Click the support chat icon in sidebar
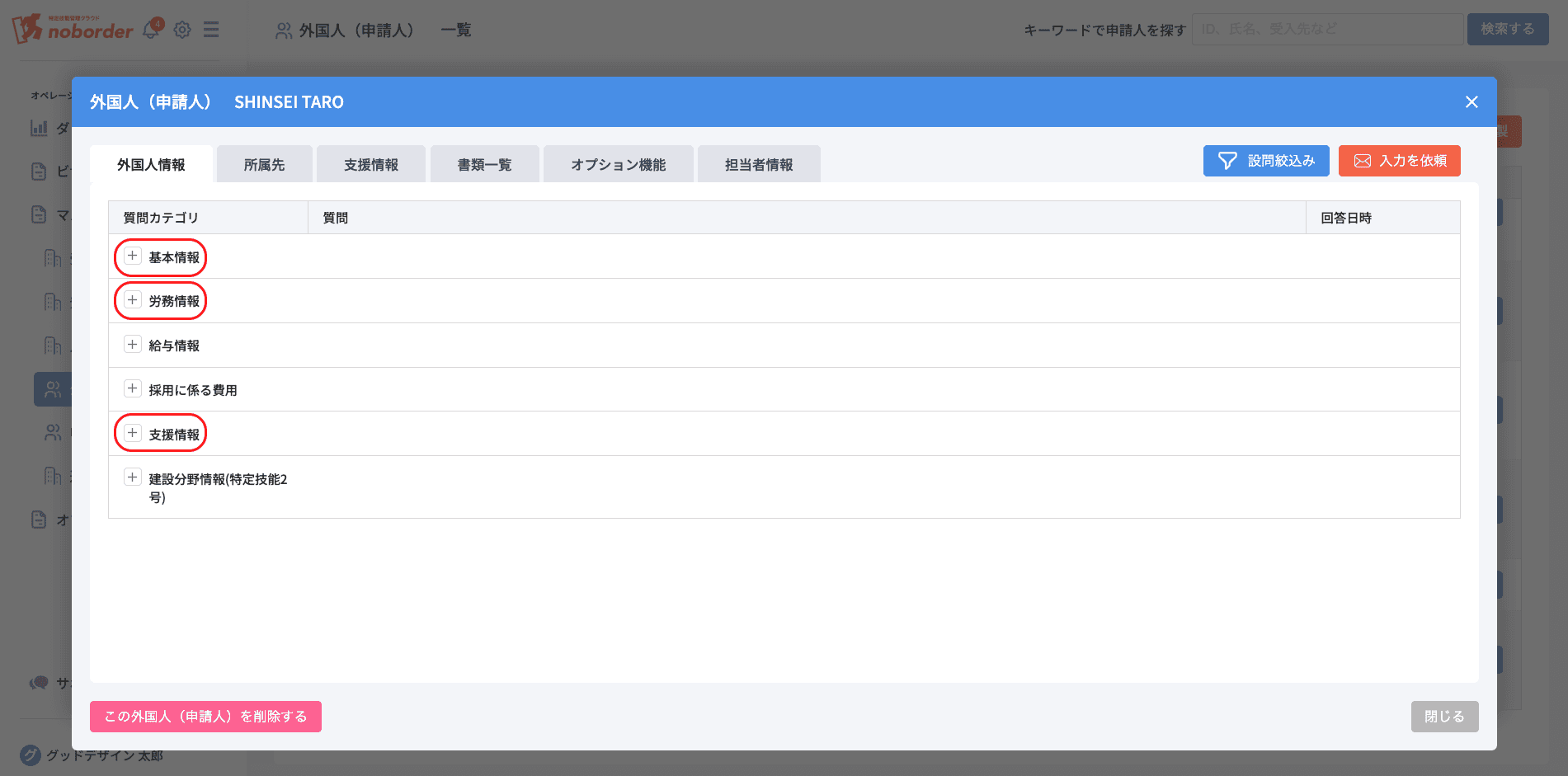 point(39,683)
